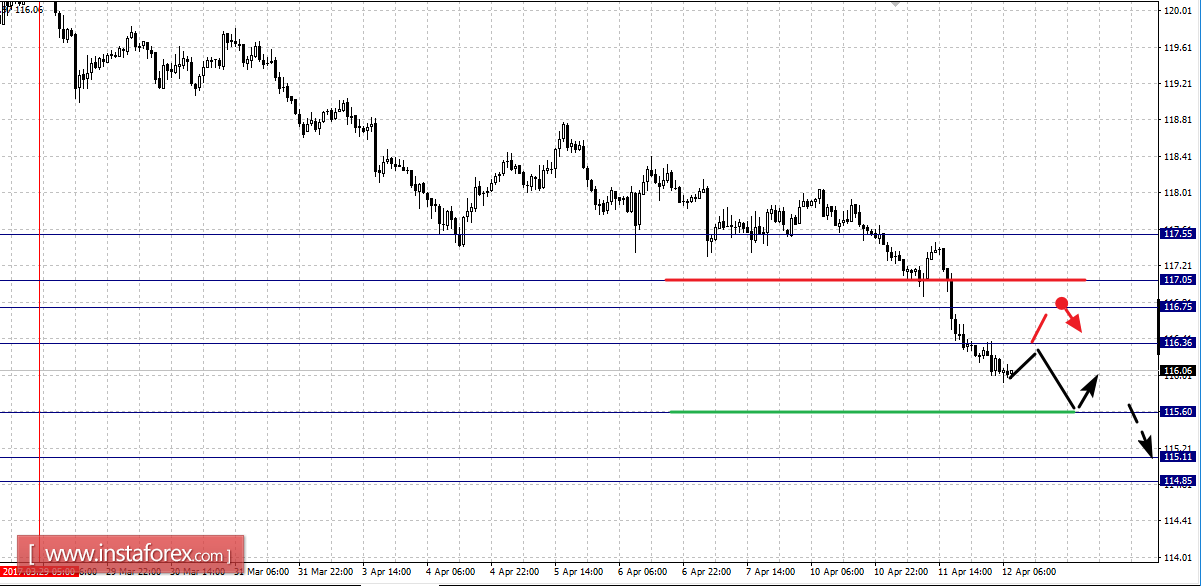Image resolution: width=1201 pixels, height=586 pixels.
Task: Select the 116.36 level price tag
Action: 1177,343
